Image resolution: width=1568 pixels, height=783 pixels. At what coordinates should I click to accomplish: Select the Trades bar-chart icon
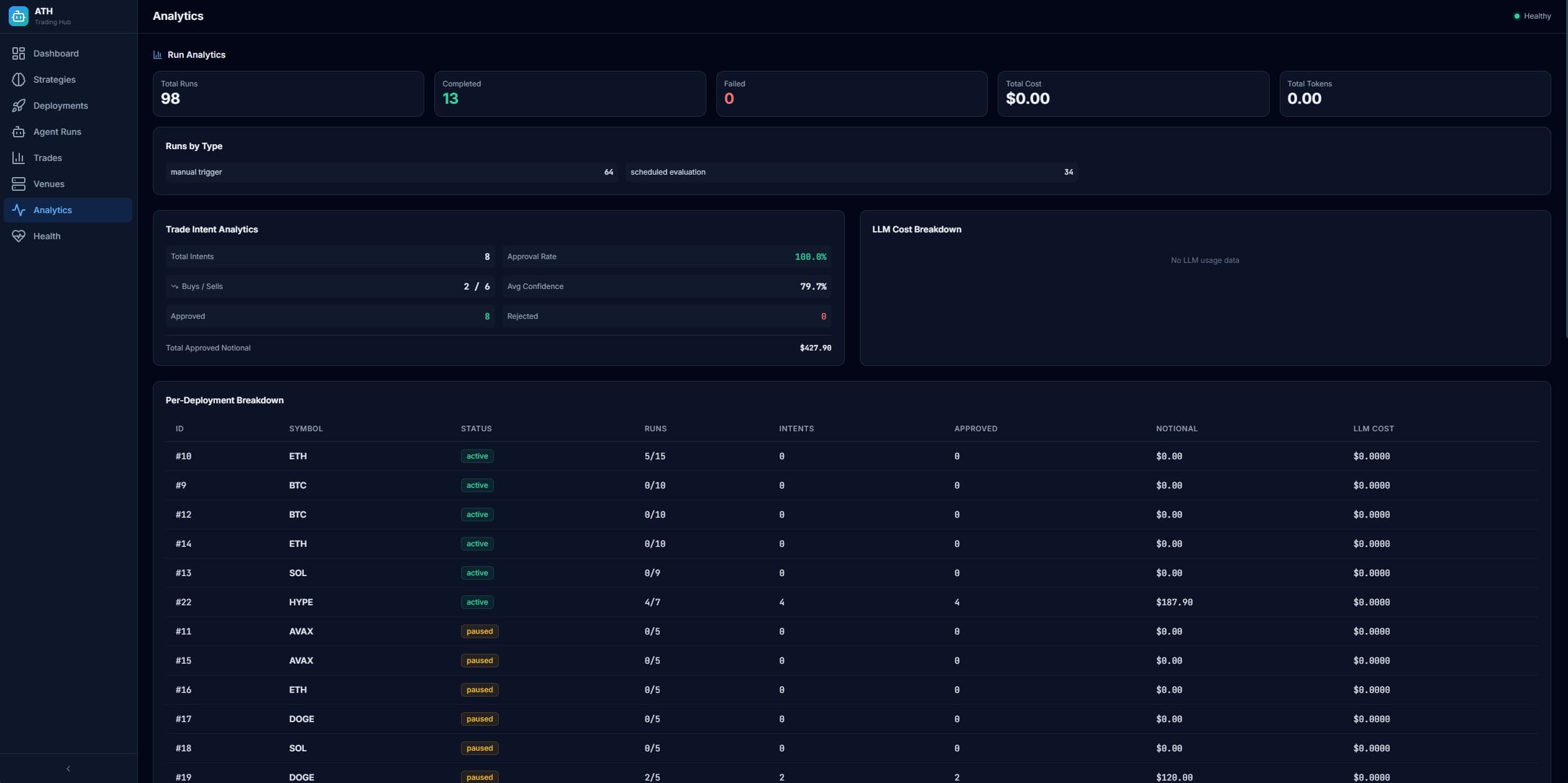click(x=19, y=158)
